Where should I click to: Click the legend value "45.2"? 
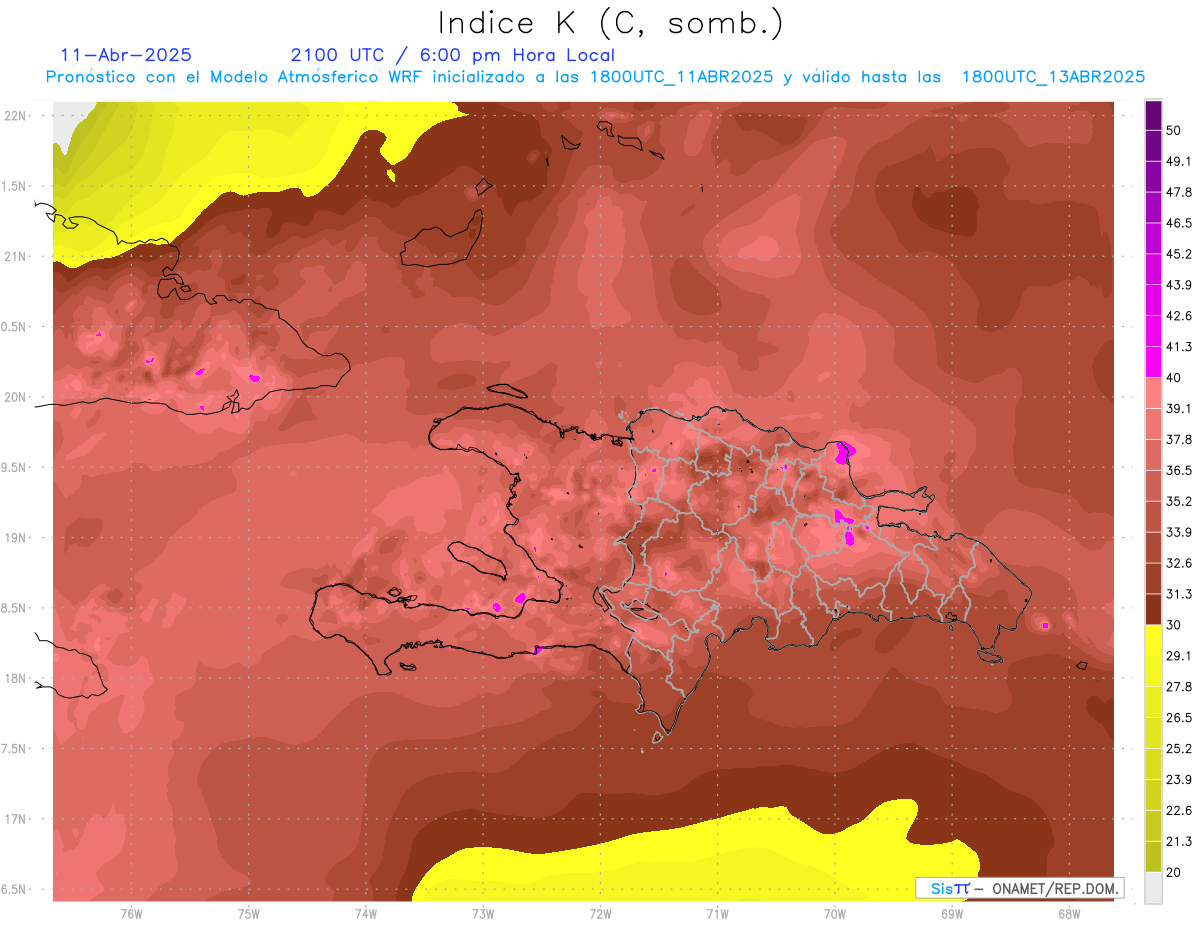1178,254
